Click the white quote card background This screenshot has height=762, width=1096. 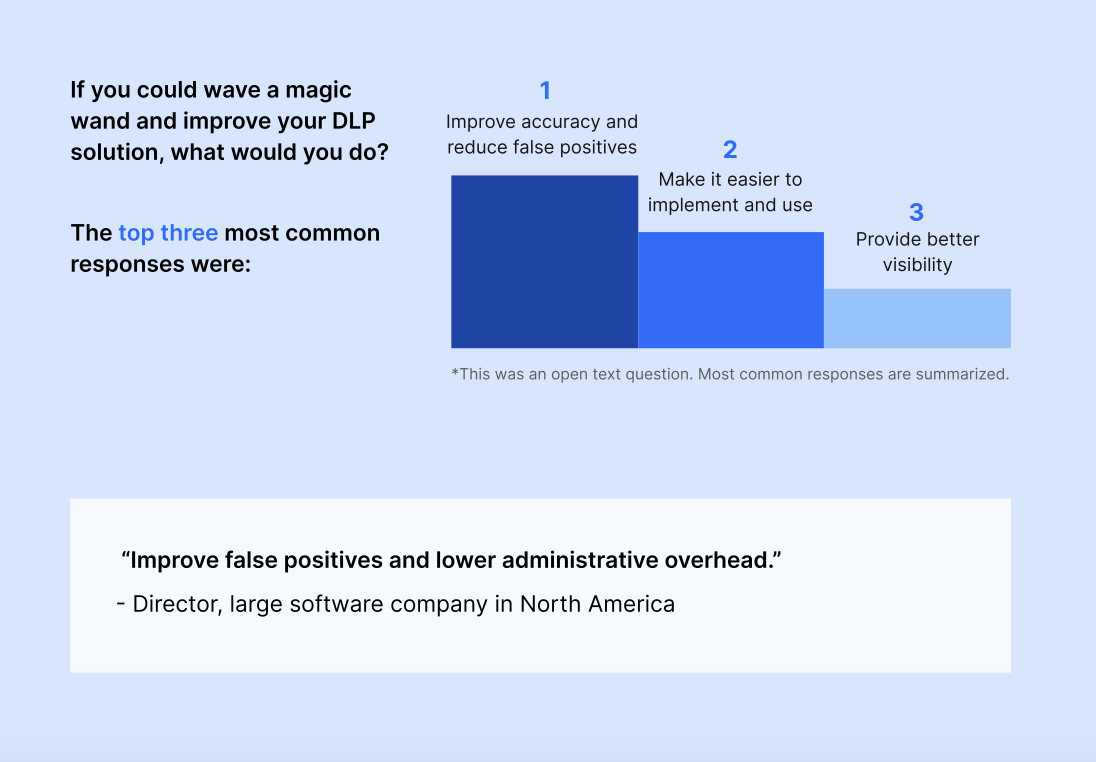pos(540,585)
